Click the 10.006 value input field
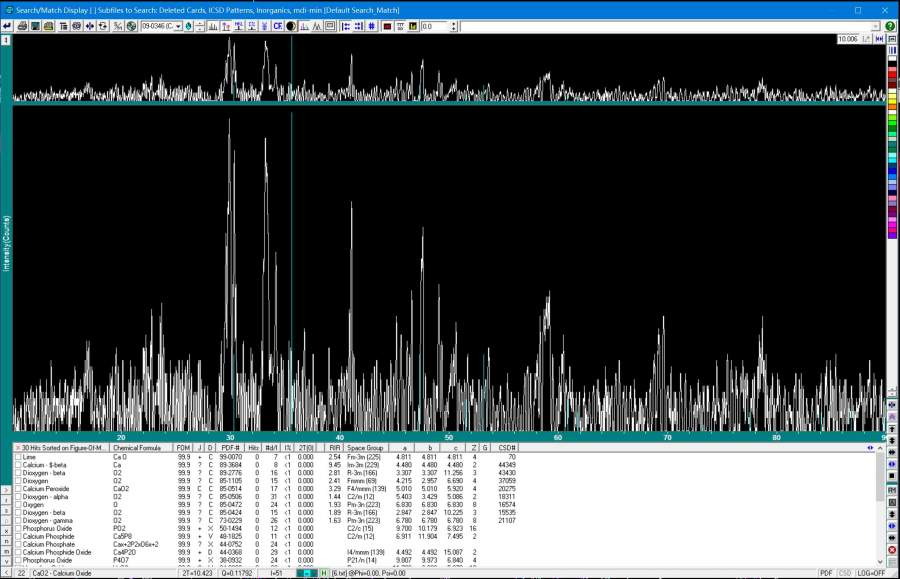Viewport: 900px width, 579px height. point(848,38)
